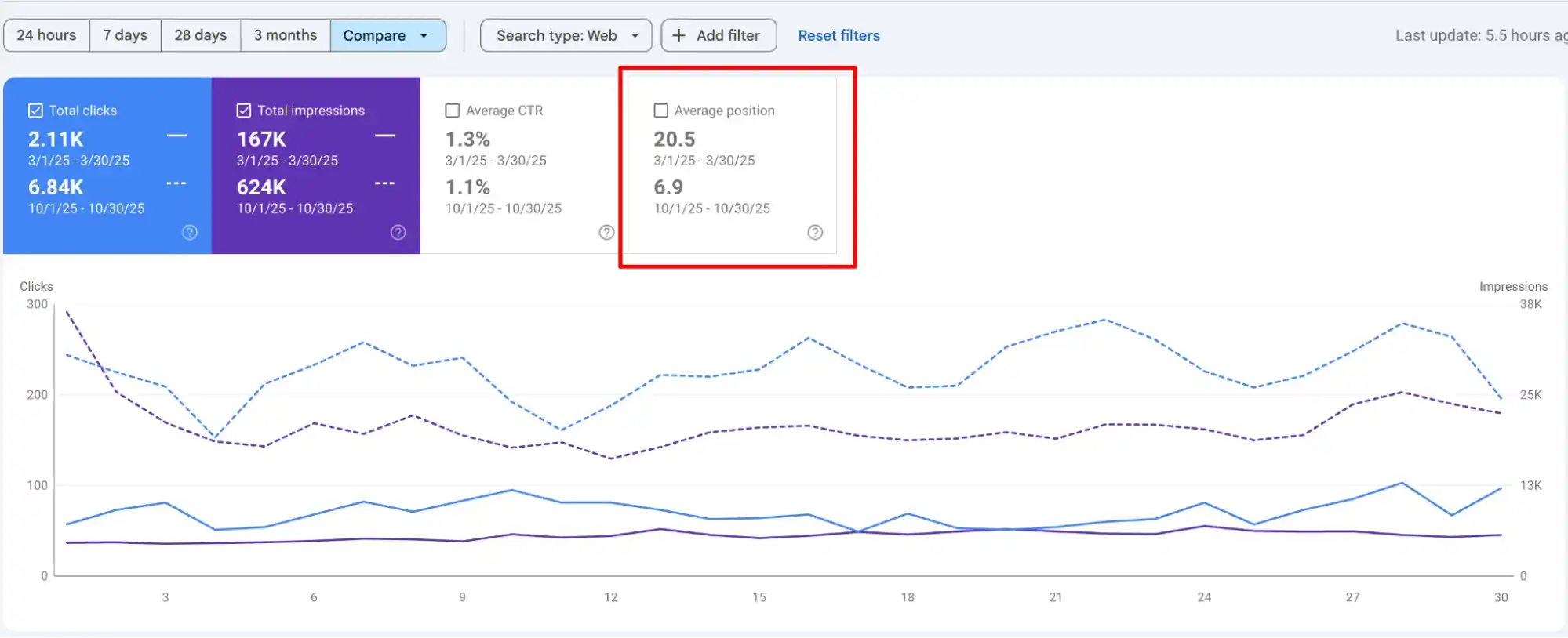Select the 7 days date range
1568x638 pixels.
pos(126,36)
